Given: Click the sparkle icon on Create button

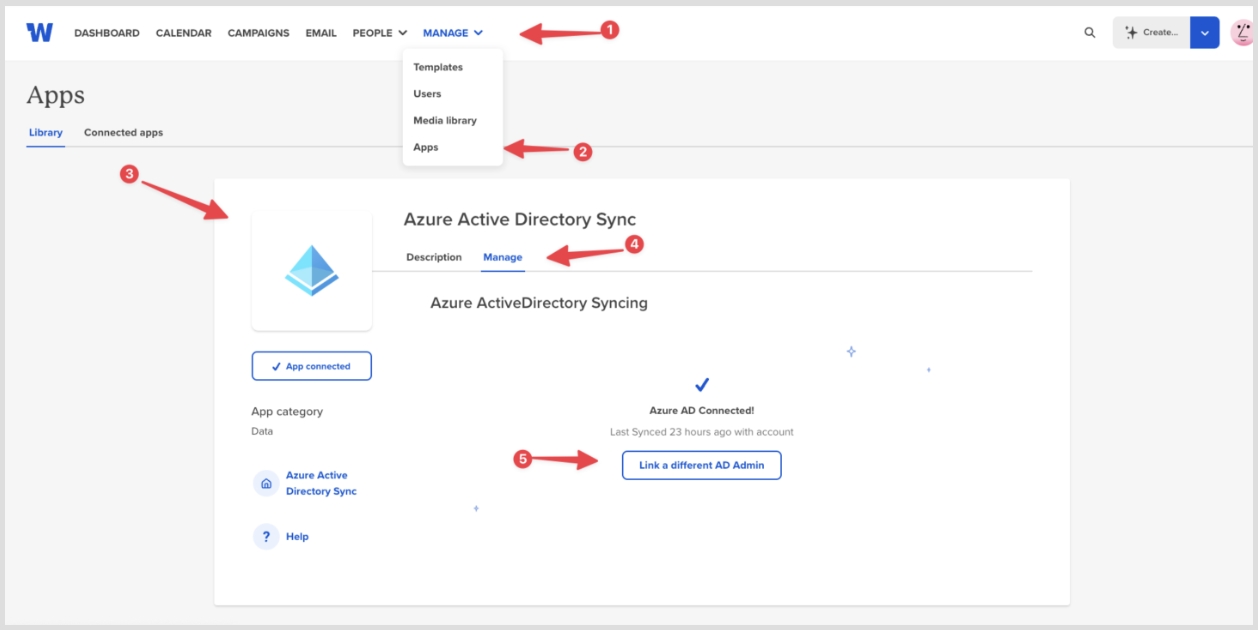Looking at the screenshot, I should (1131, 32).
